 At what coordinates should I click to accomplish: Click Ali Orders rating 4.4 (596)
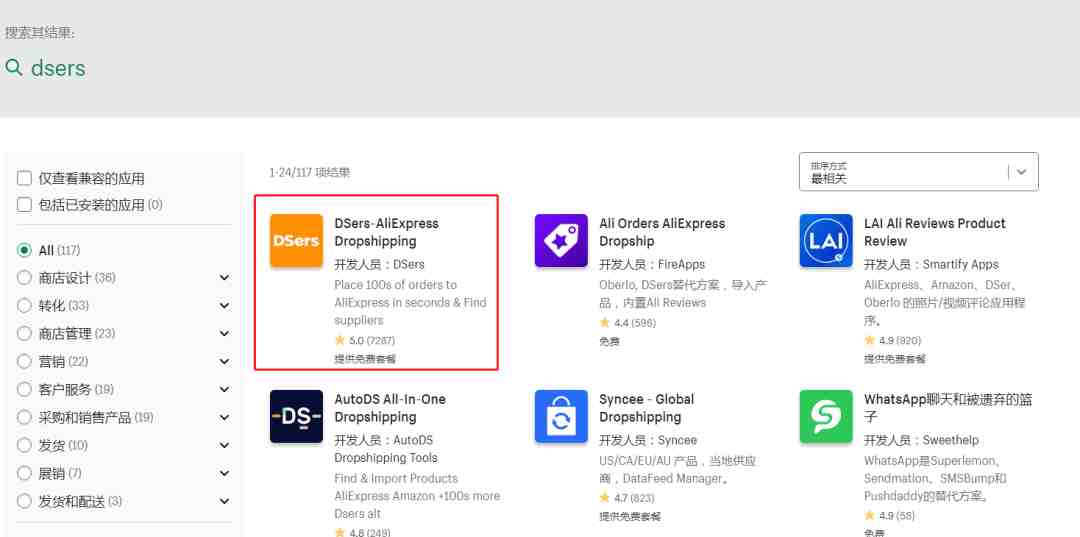627,322
